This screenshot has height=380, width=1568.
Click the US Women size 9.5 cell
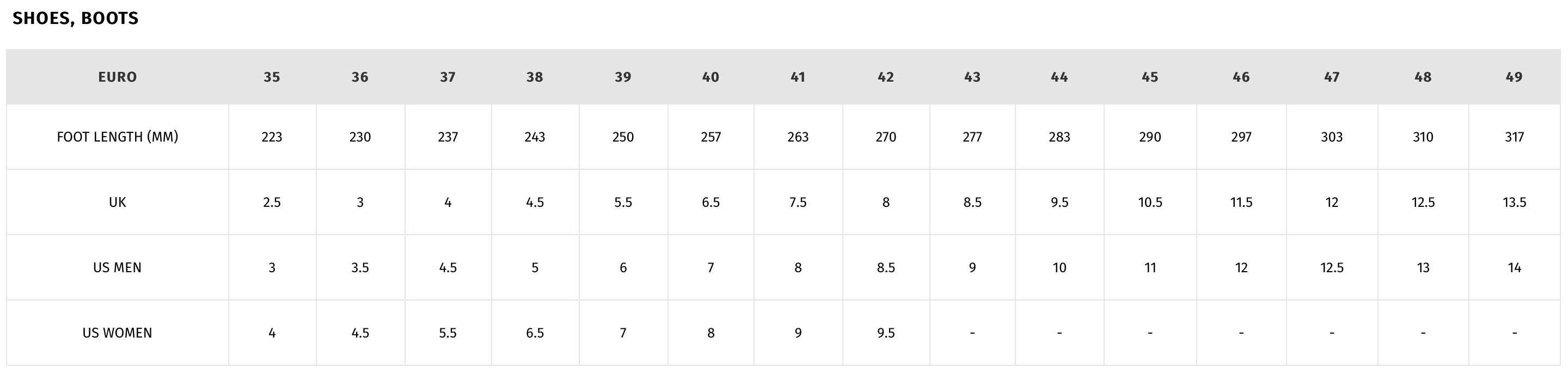(x=886, y=333)
